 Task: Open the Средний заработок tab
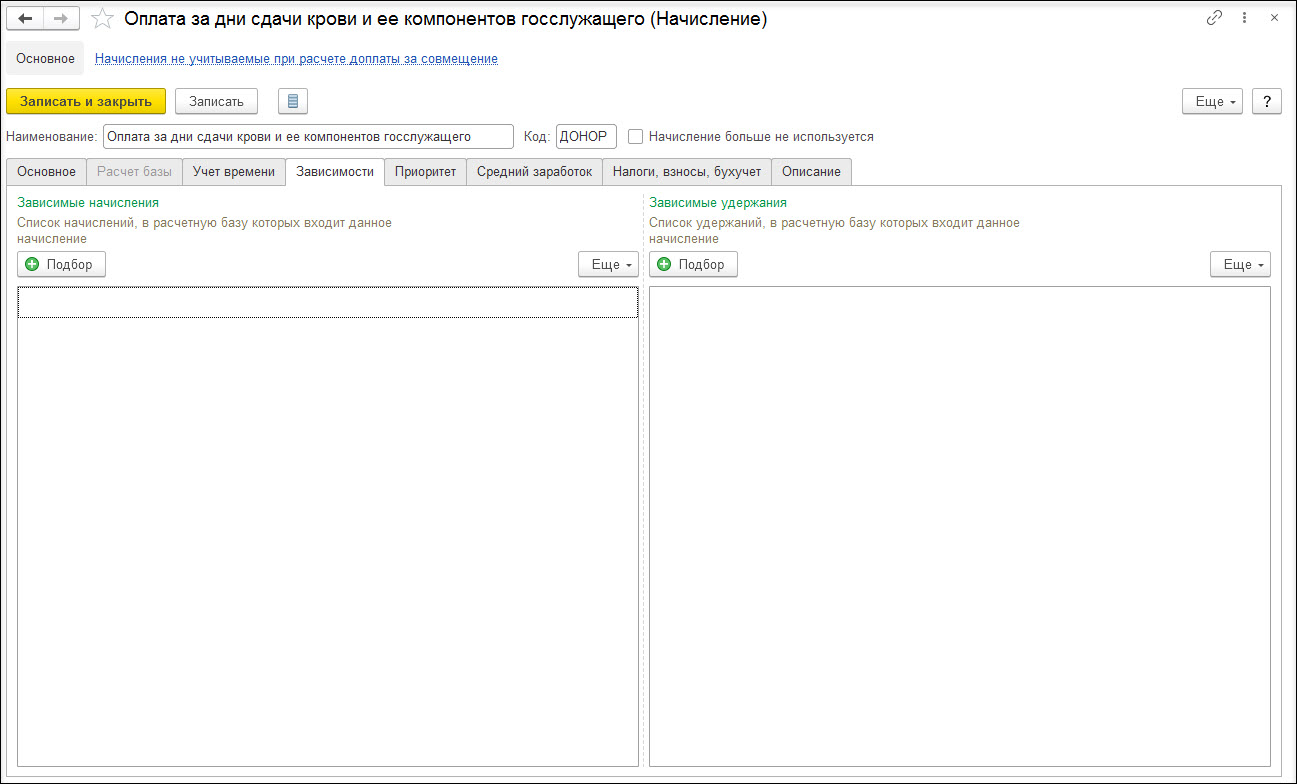coord(535,172)
